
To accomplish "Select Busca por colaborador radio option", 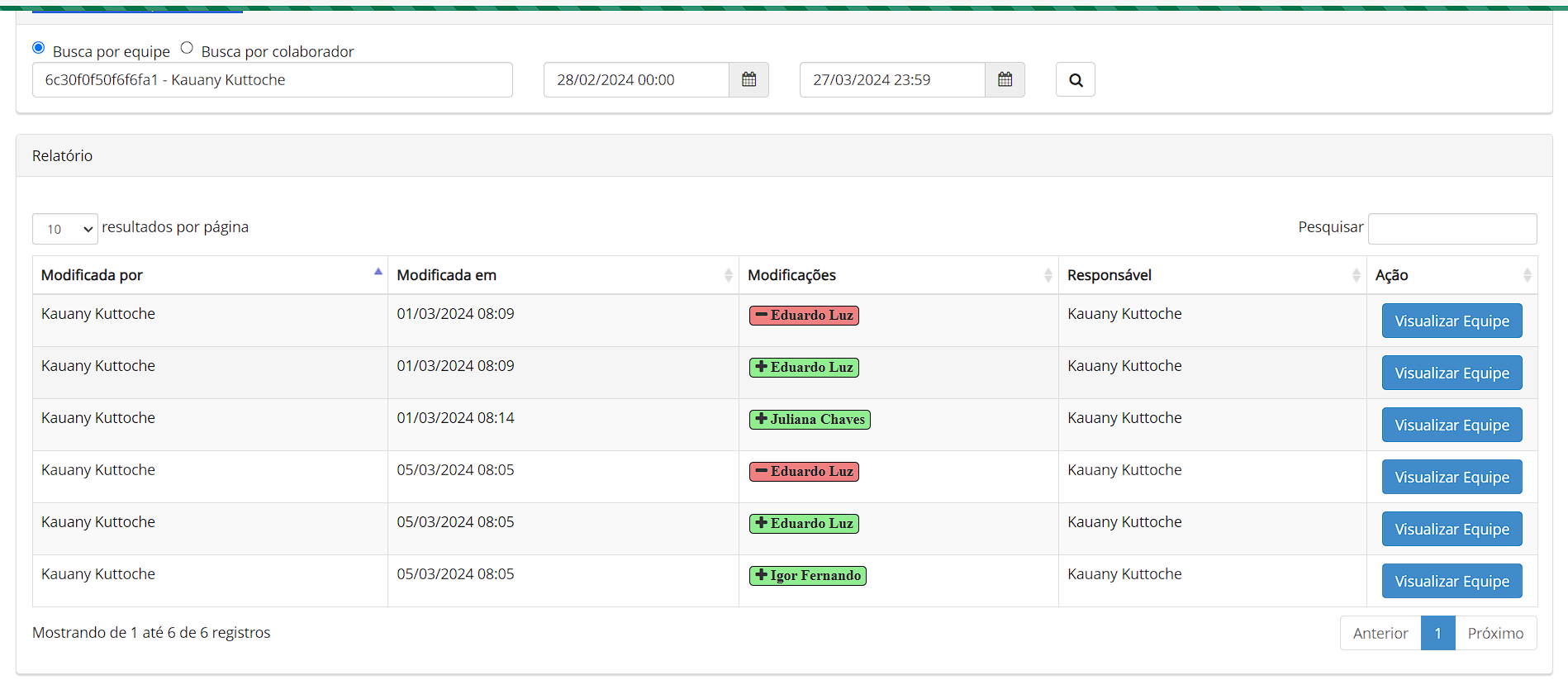I will (x=187, y=48).
